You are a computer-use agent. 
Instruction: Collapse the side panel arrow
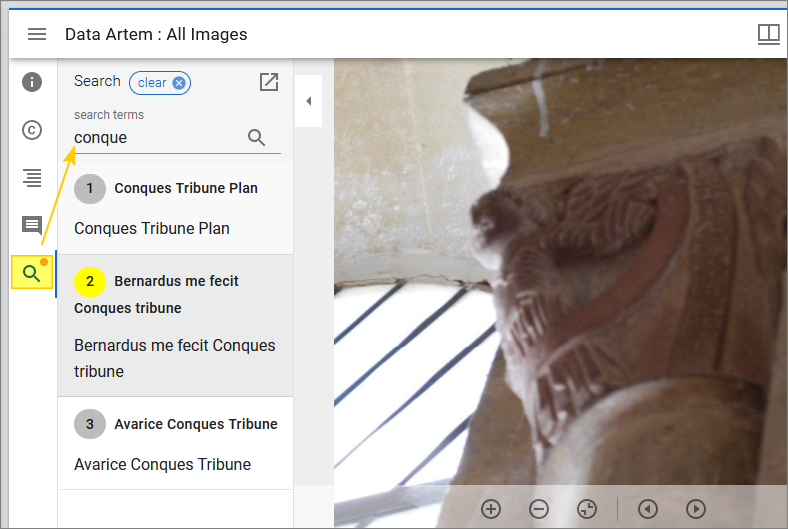coord(309,101)
